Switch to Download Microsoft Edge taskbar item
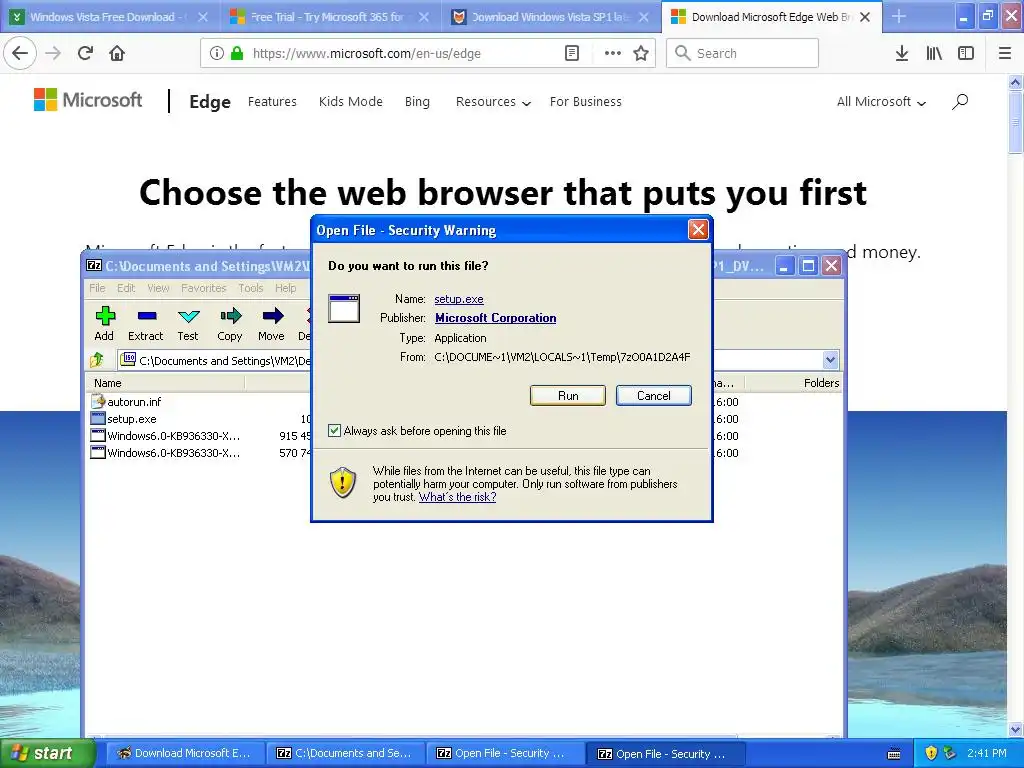Image resolution: width=1024 pixels, height=768 pixels. click(184, 753)
